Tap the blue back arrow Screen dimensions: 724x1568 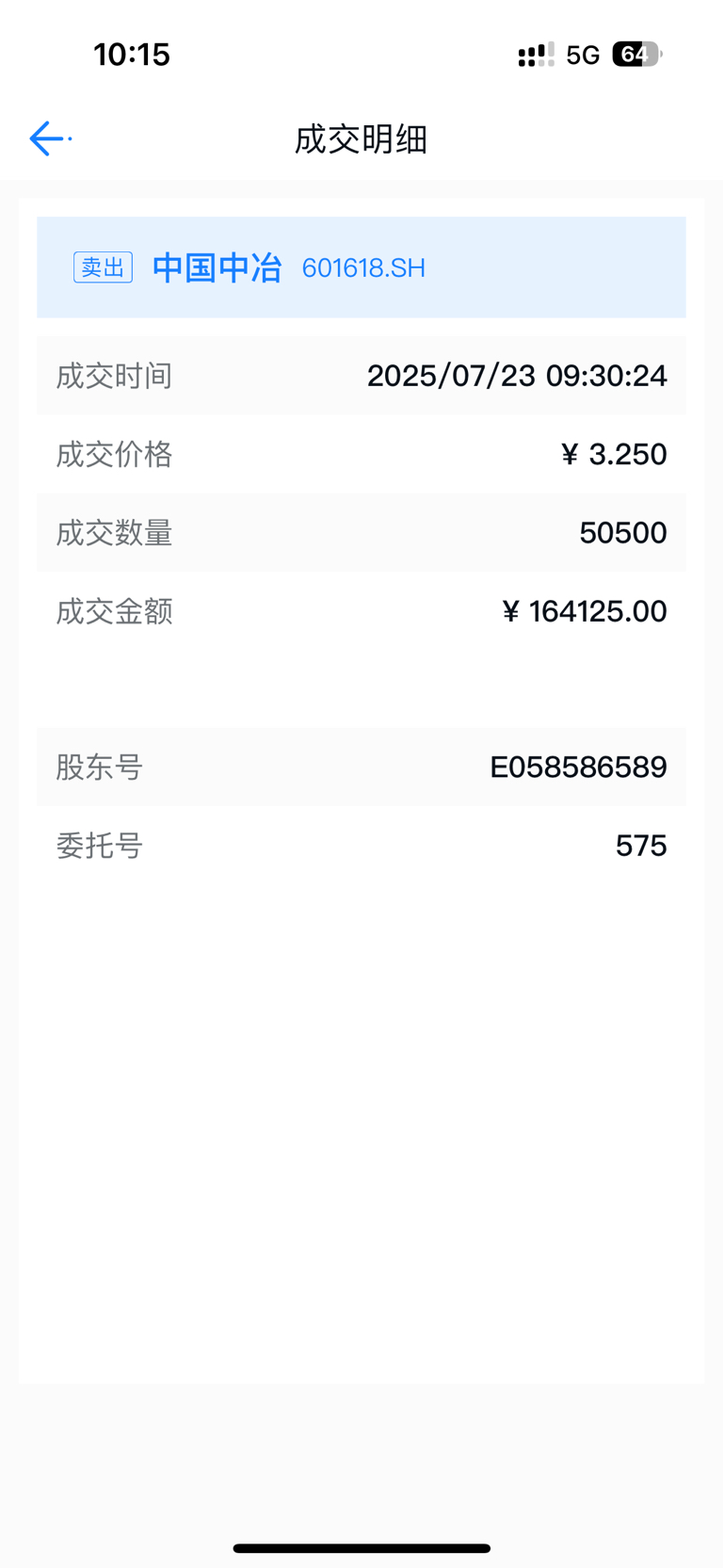48,138
